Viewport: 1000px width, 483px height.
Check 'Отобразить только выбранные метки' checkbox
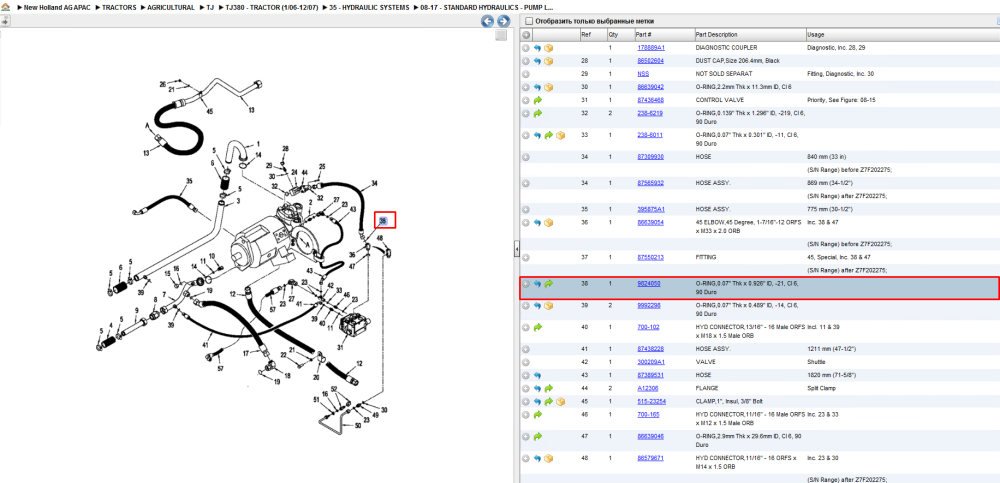528,21
